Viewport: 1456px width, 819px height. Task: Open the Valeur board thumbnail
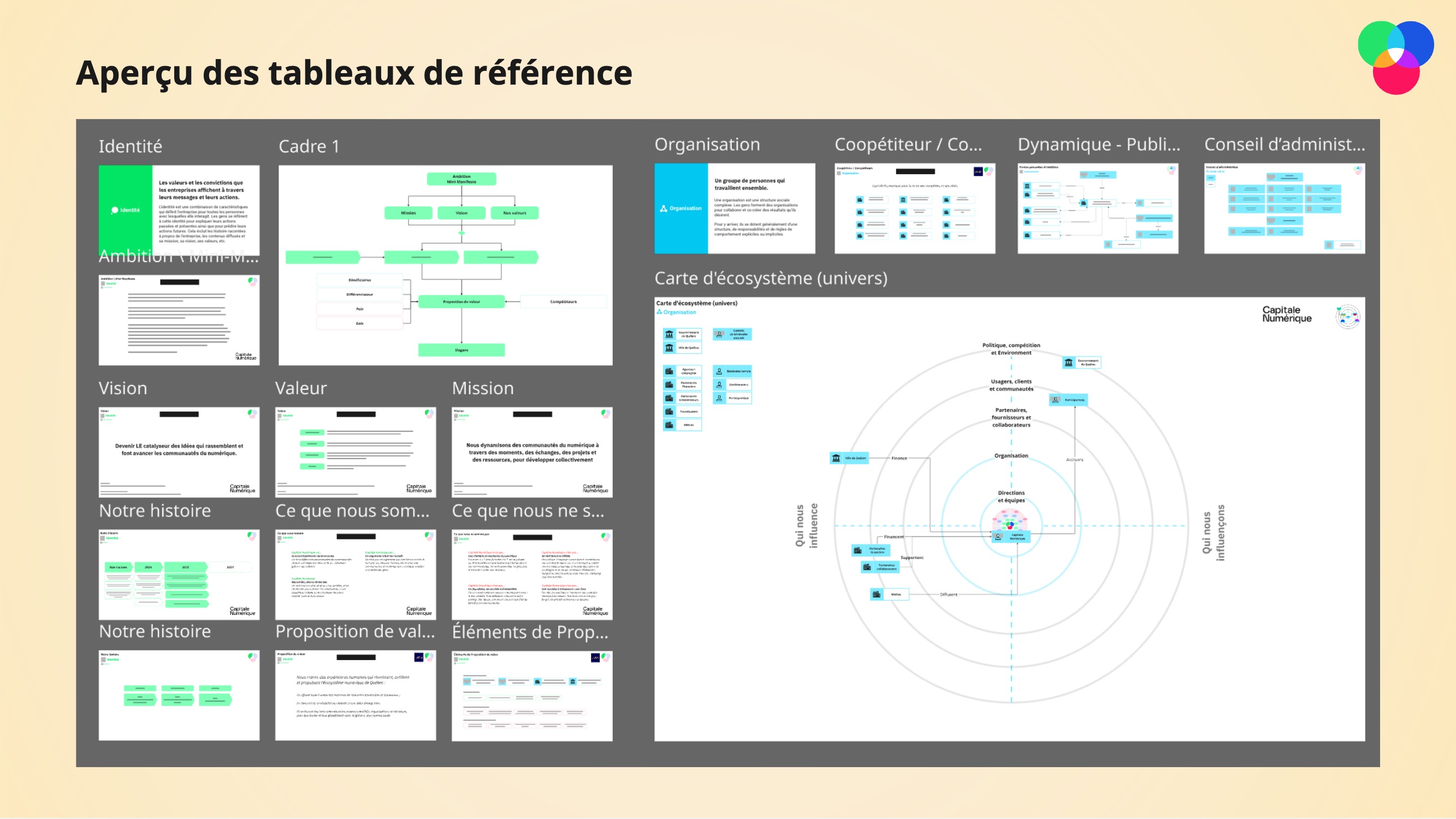356,452
